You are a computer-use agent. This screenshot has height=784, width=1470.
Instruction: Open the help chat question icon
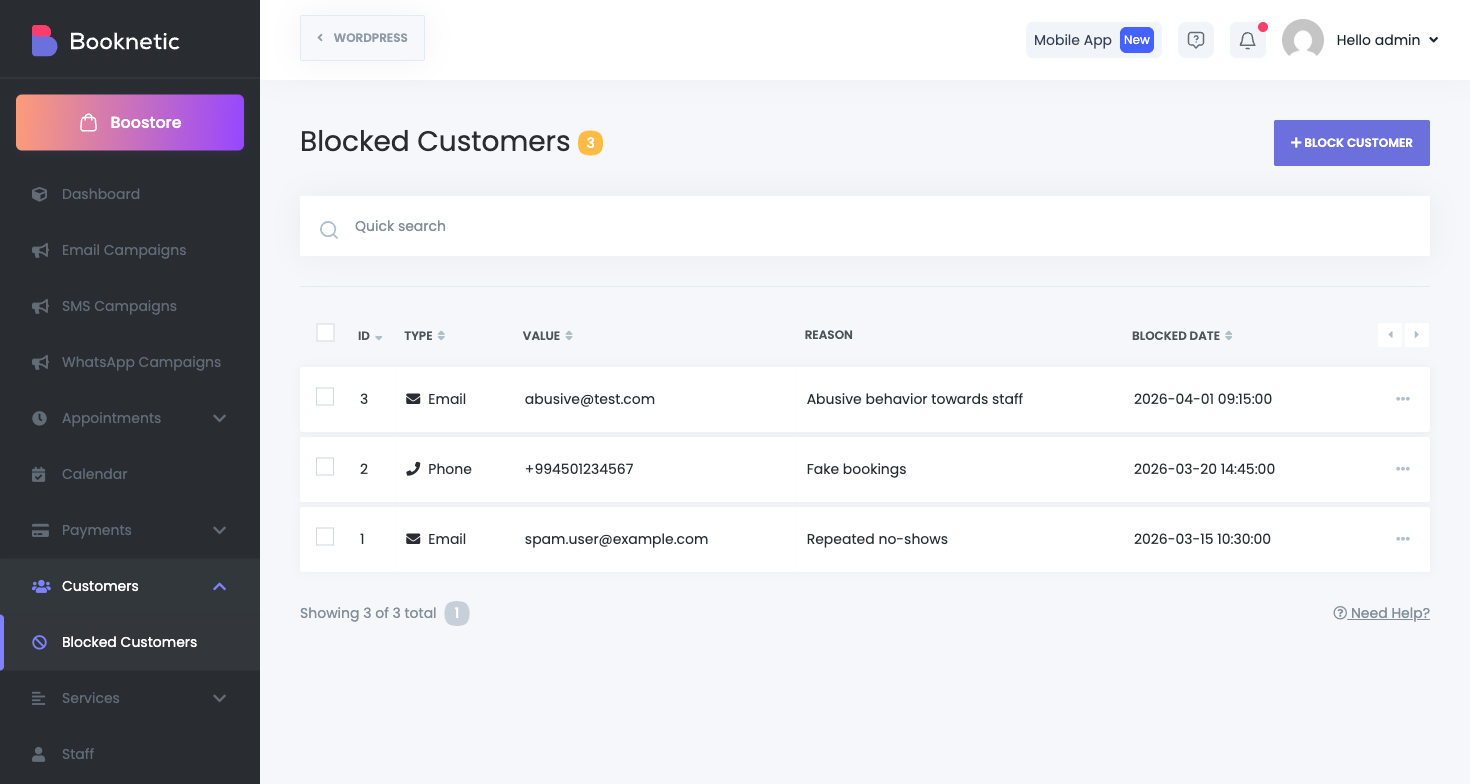click(1195, 40)
